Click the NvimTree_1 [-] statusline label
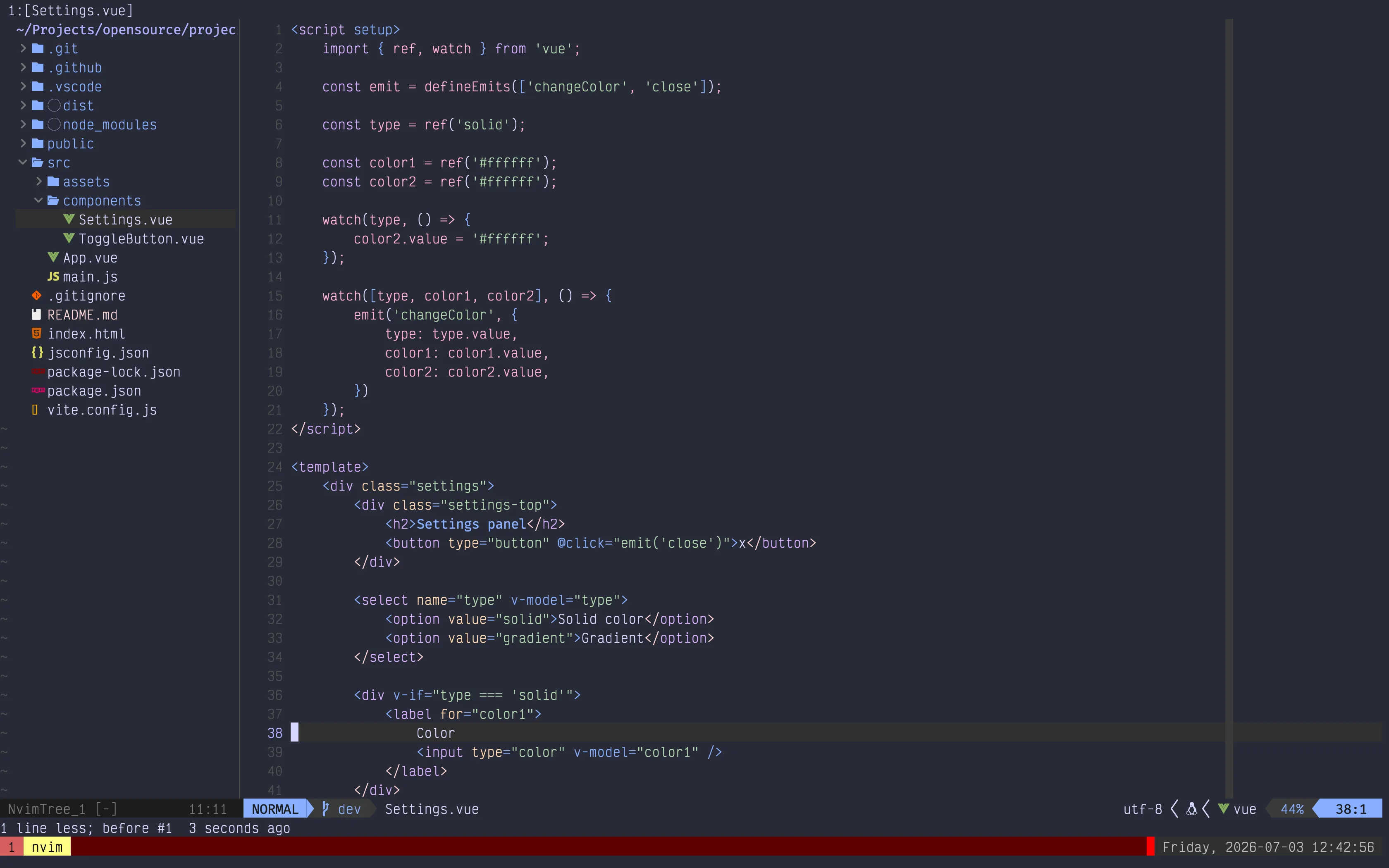Image resolution: width=1389 pixels, height=868 pixels. point(62,809)
